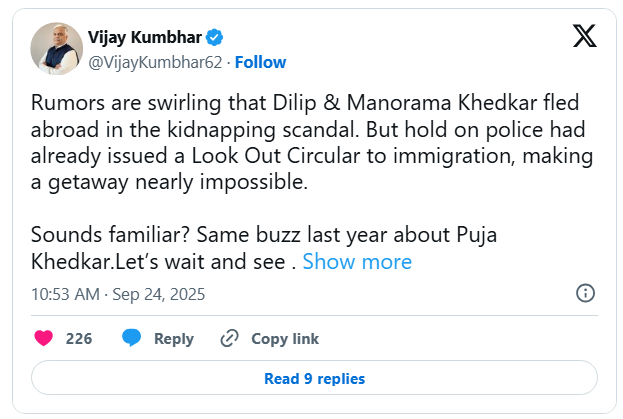
Task: Expand the tweet with Show more
Action: pos(357,262)
